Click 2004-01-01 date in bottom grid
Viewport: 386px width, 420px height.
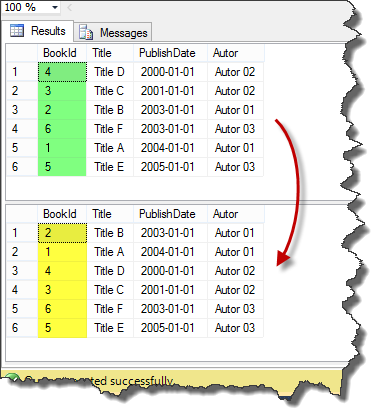click(x=170, y=252)
